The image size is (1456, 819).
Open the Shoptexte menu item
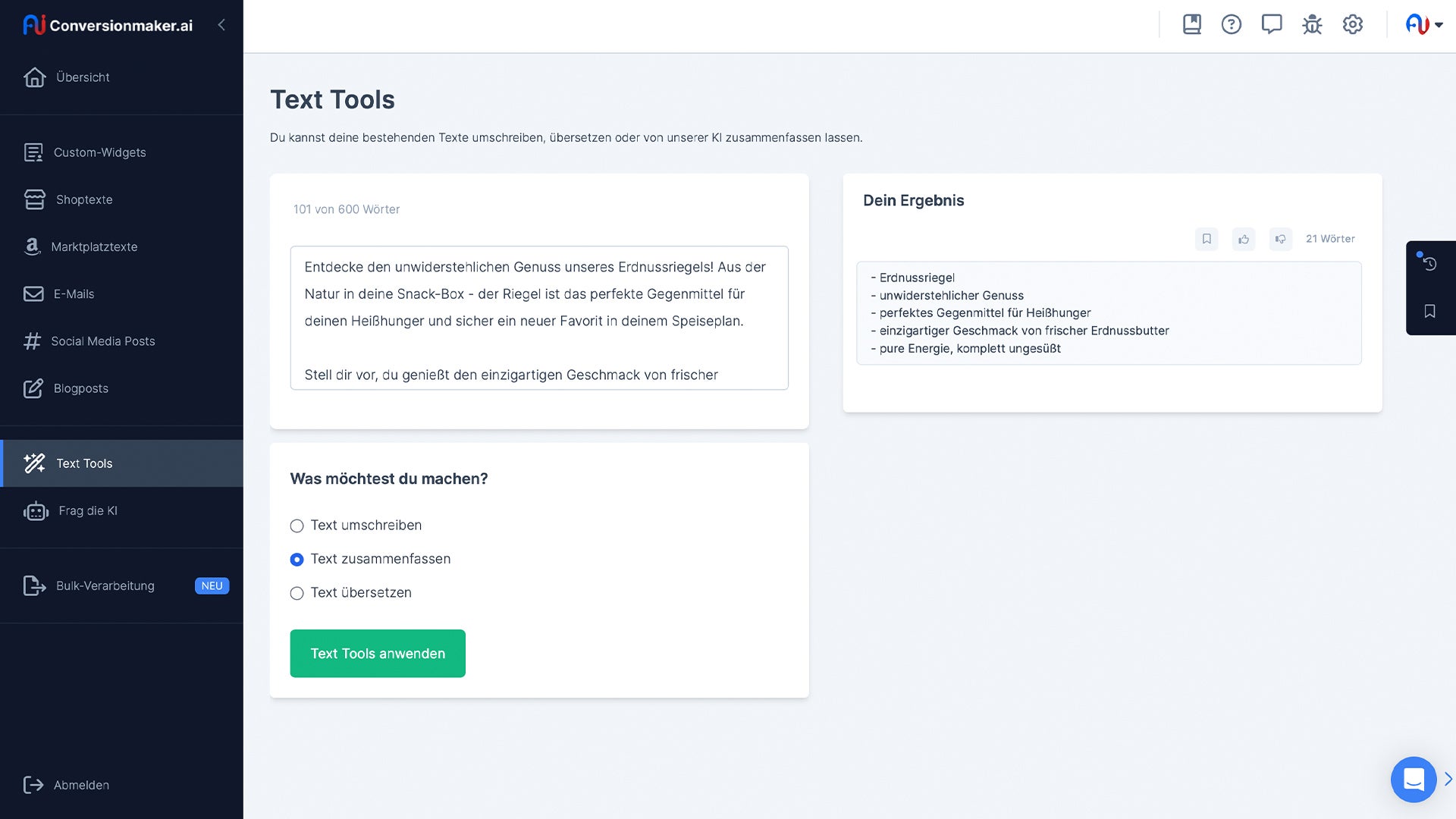(x=83, y=199)
